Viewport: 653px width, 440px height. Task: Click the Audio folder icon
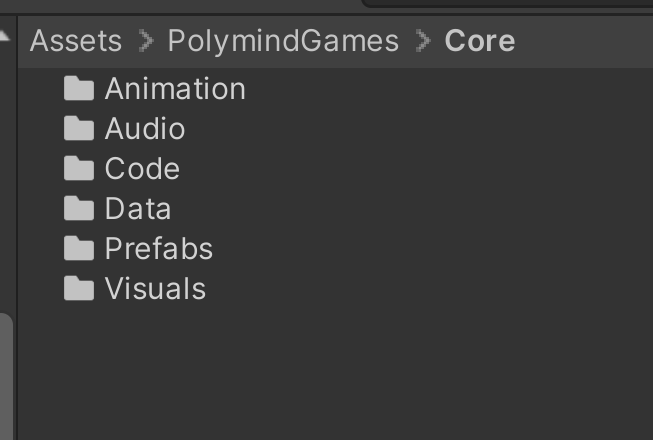(78, 129)
